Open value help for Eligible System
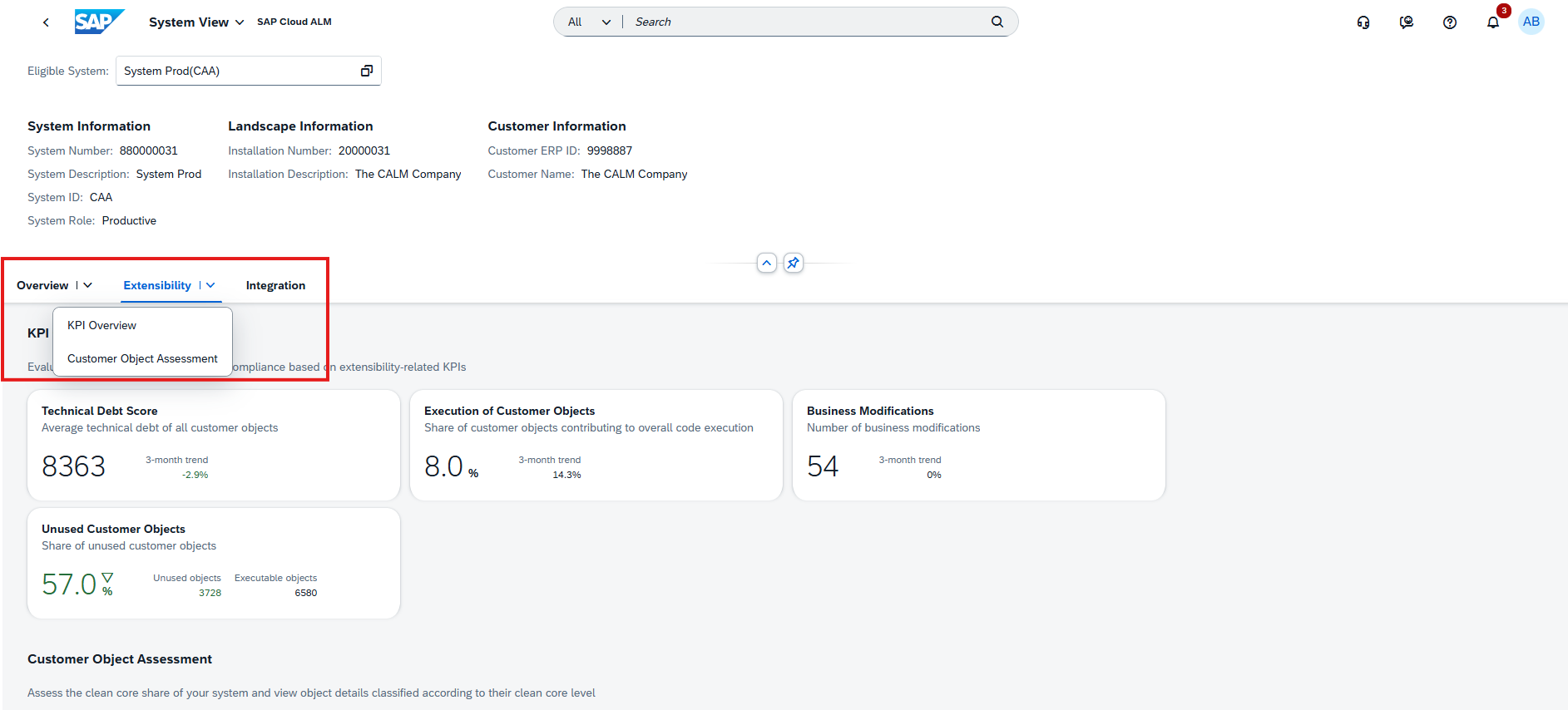Viewport: 1568px width, 710px height. [x=366, y=71]
